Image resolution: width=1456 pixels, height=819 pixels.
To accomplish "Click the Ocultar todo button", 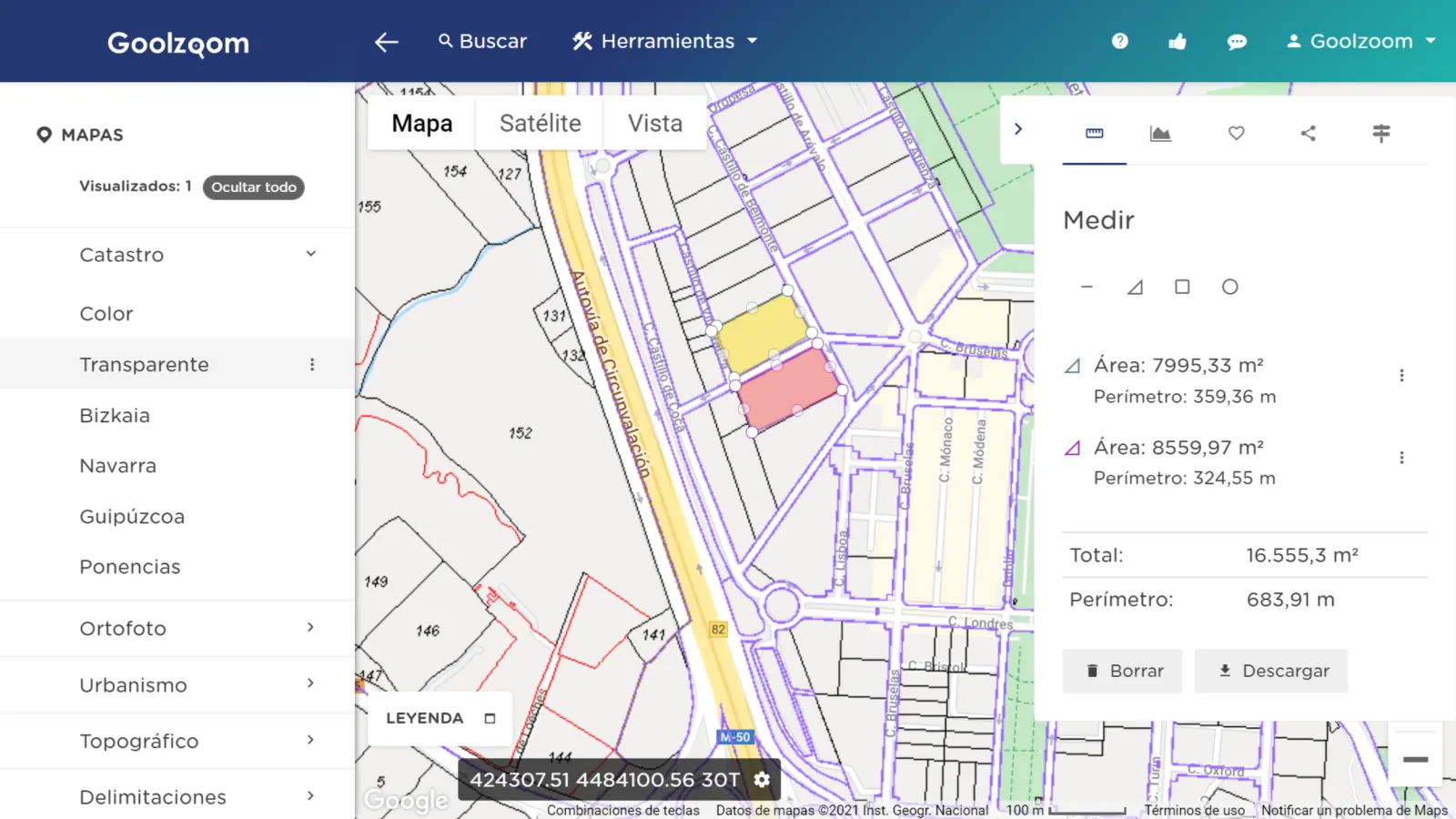I will point(254,187).
